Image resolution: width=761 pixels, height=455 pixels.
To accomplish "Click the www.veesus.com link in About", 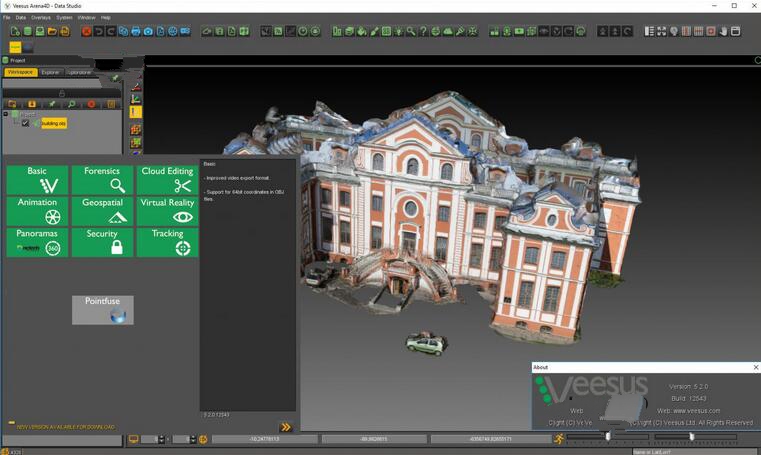I will point(696,410).
